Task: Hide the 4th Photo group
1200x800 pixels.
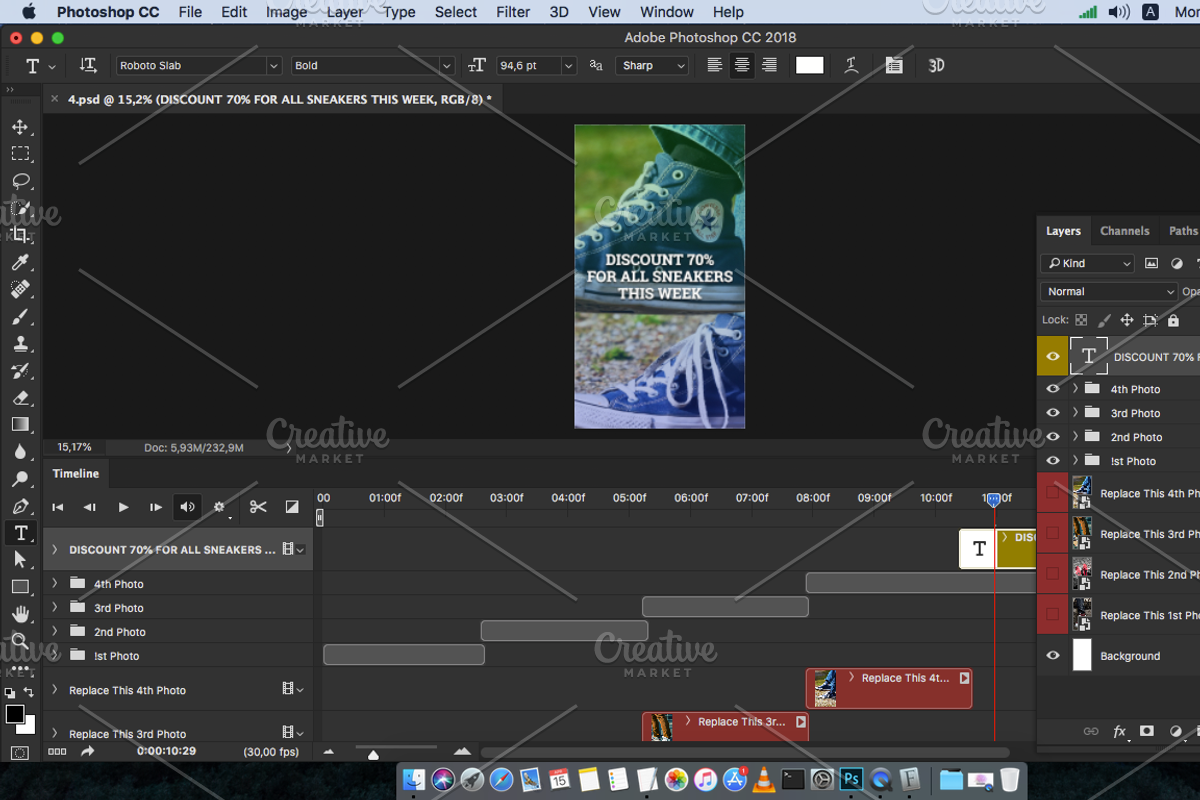Action: click(1052, 389)
